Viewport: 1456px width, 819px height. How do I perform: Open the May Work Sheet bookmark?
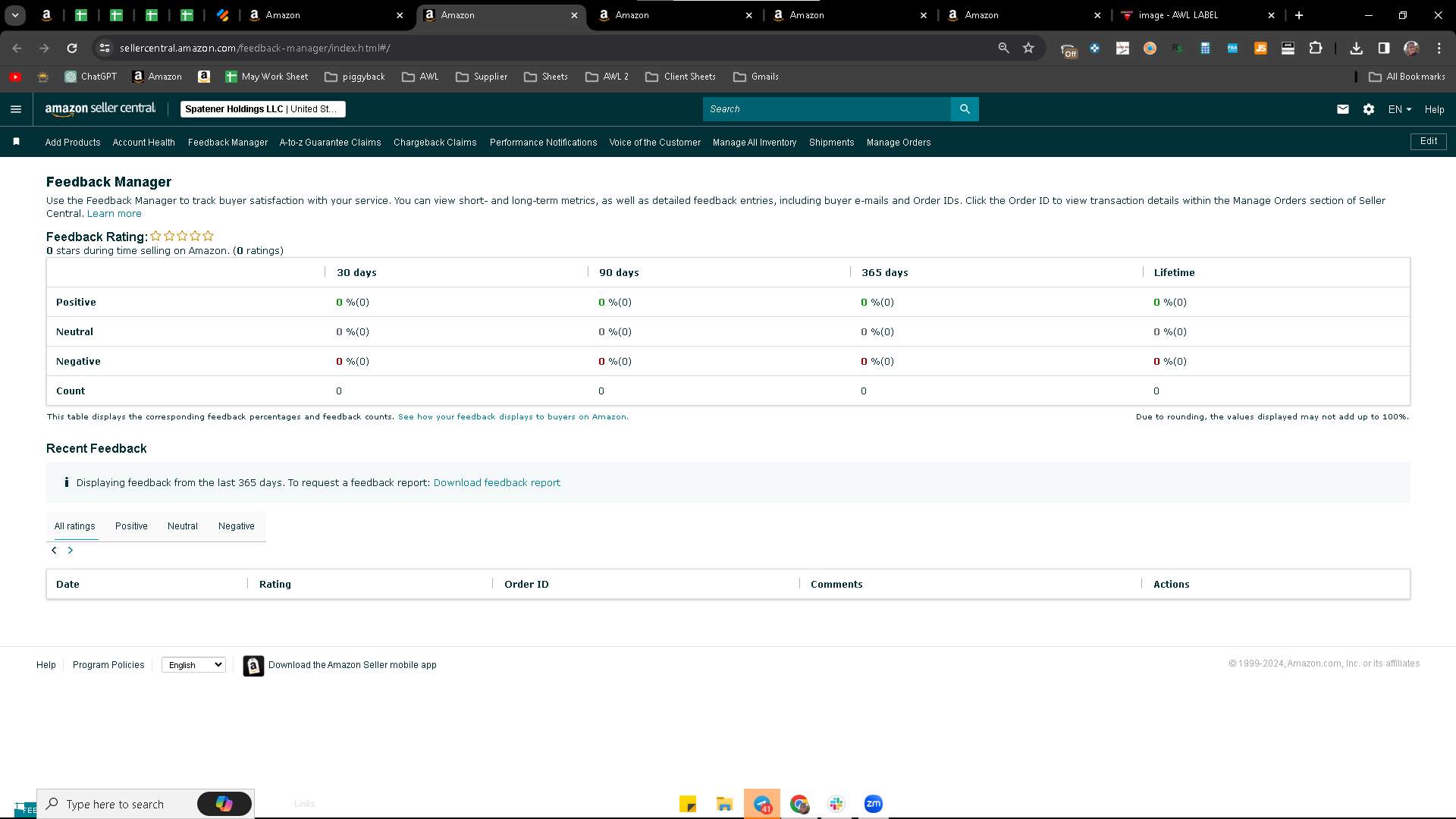pyautogui.click(x=267, y=77)
